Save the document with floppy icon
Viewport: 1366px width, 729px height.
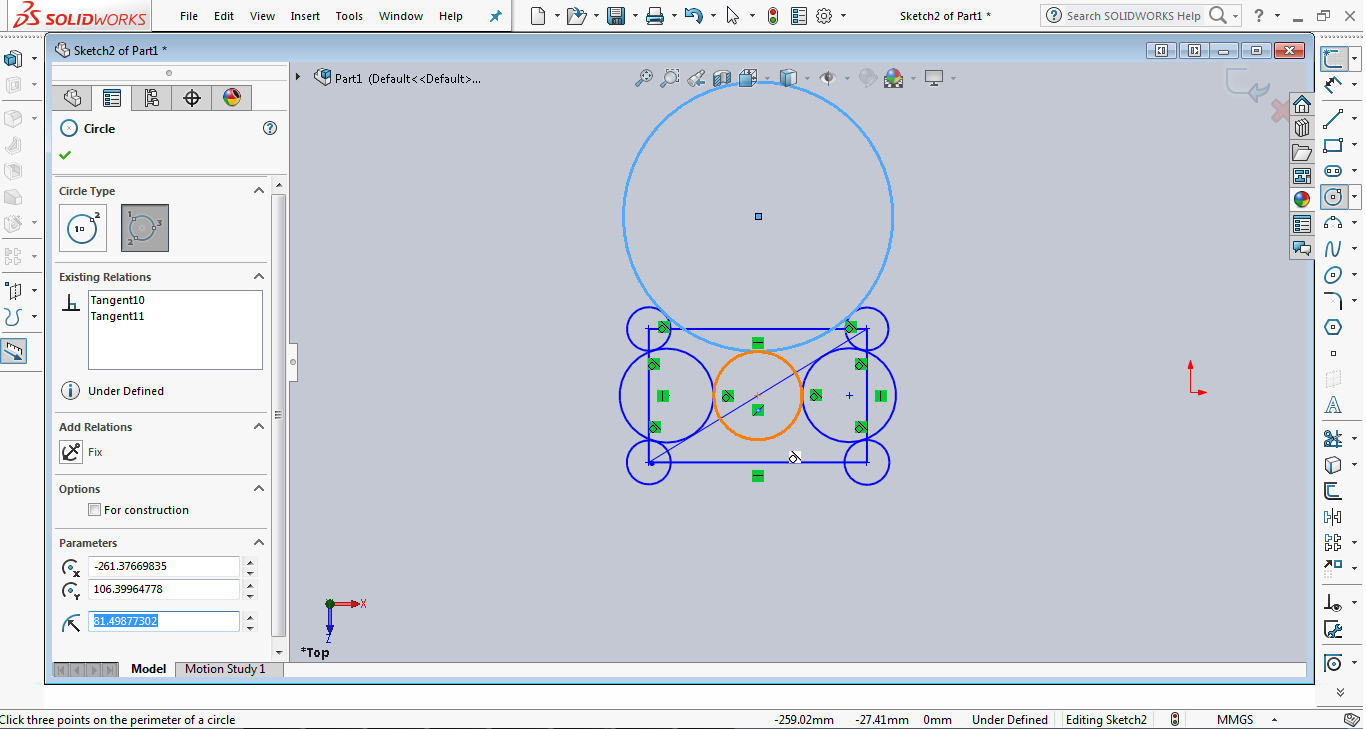[616, 16]
